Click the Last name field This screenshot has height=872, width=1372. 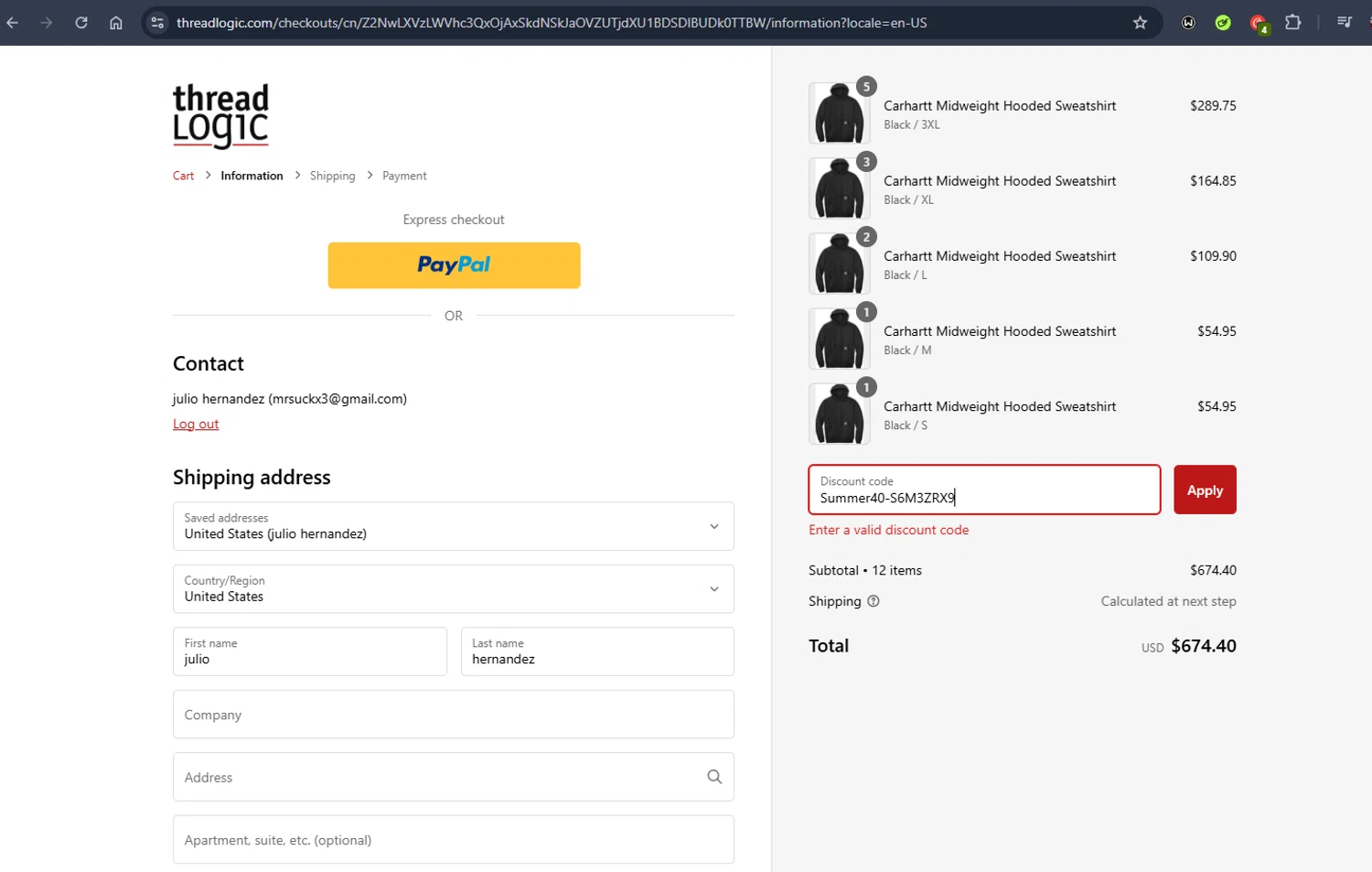click(x=597, y=651)
